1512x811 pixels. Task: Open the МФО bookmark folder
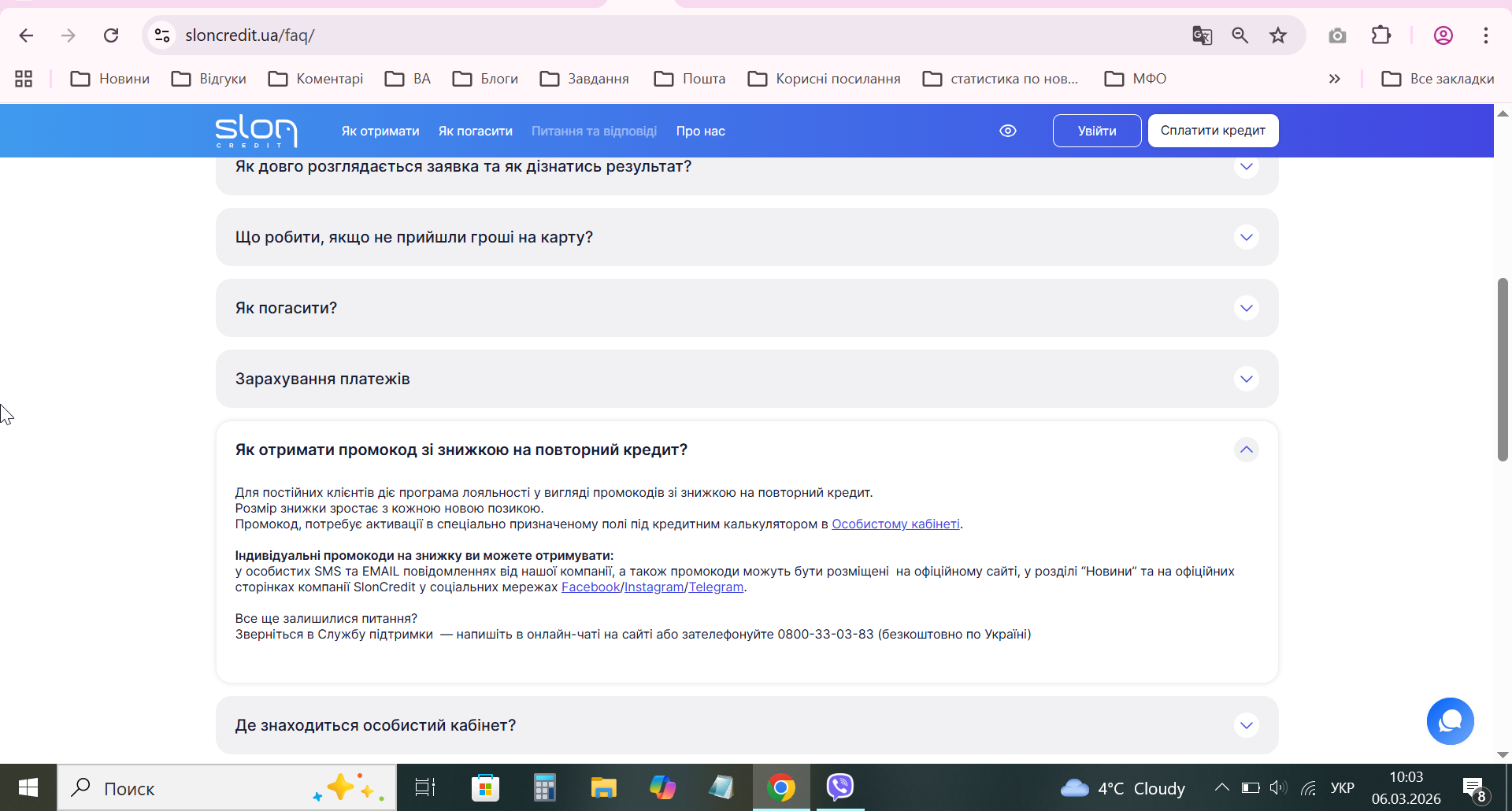pos(1136,79)
